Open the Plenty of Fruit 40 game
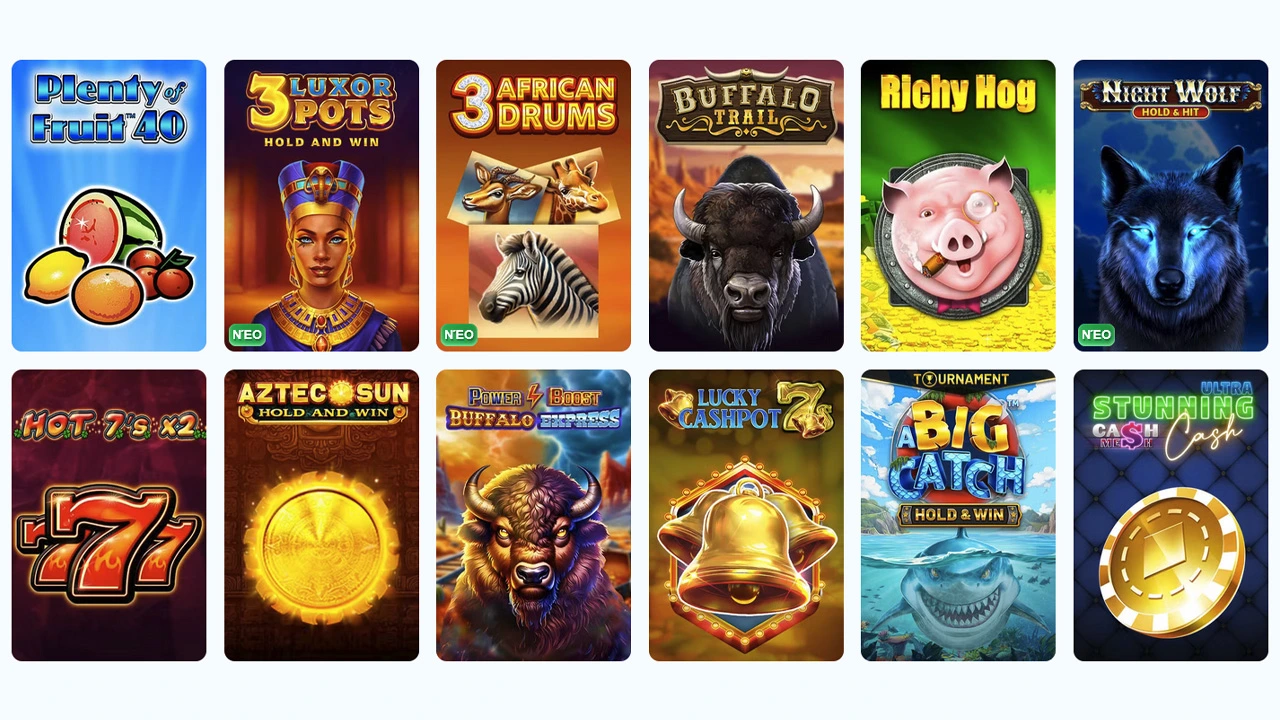1280x720 pixels. 109,205
